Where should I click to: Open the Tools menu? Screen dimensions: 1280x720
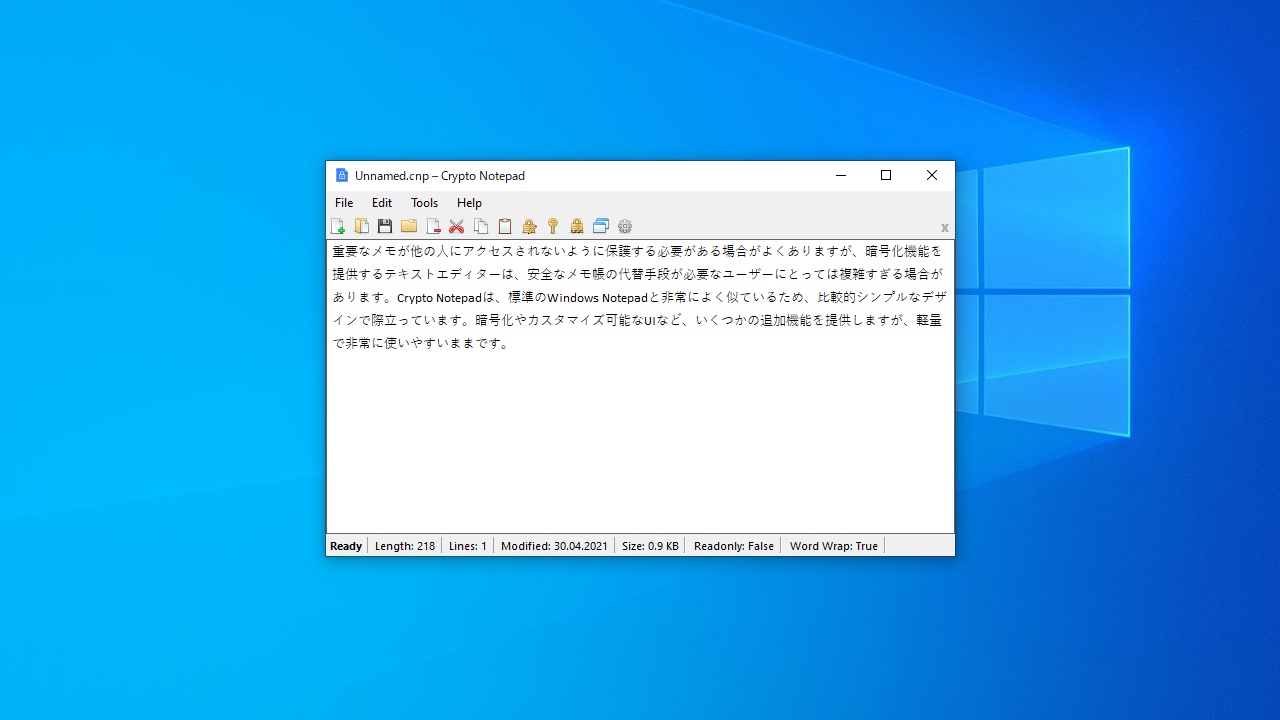425,203
